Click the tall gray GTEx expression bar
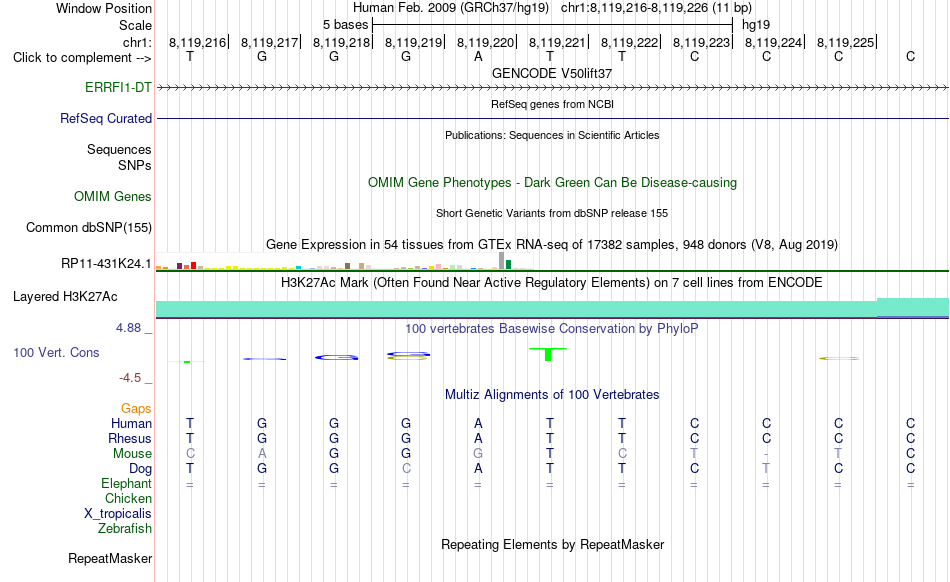The image size is (950, 582). tap(501, 260)
